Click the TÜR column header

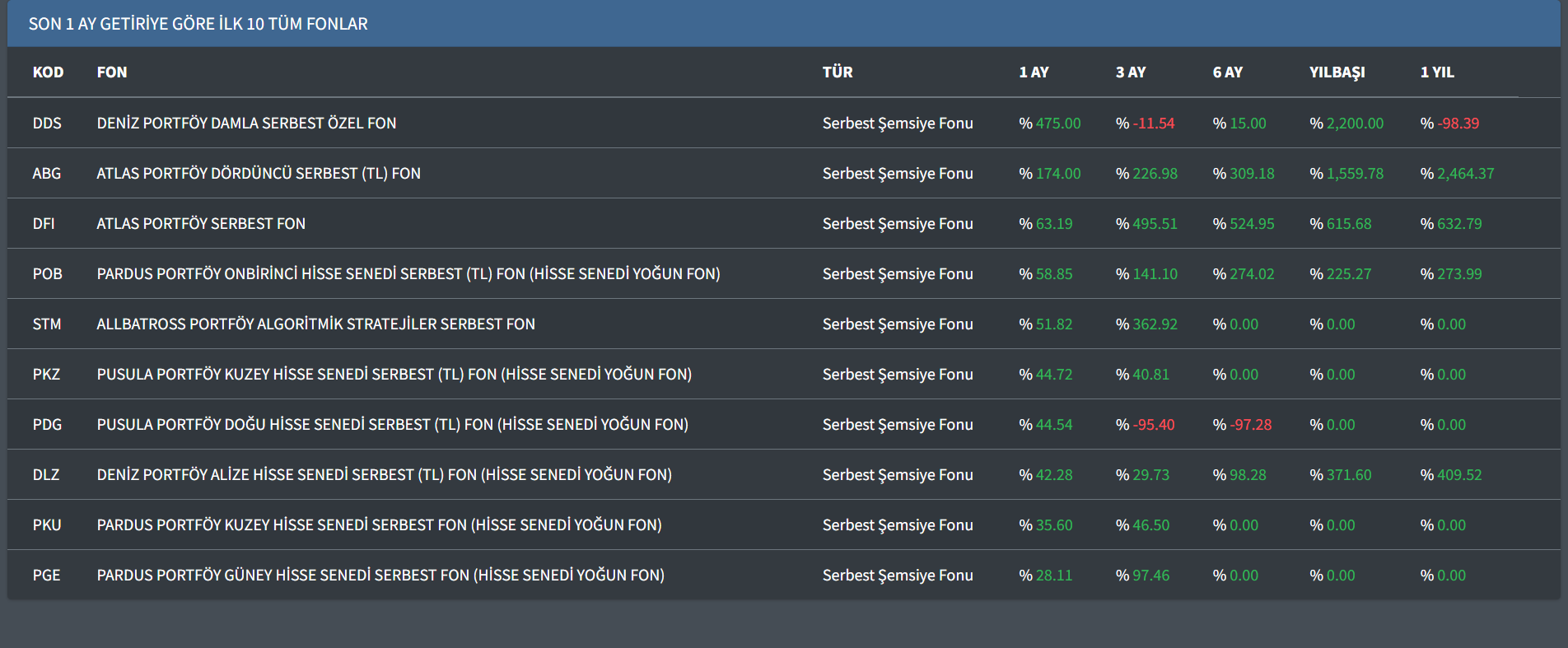[x=838, y=72]
